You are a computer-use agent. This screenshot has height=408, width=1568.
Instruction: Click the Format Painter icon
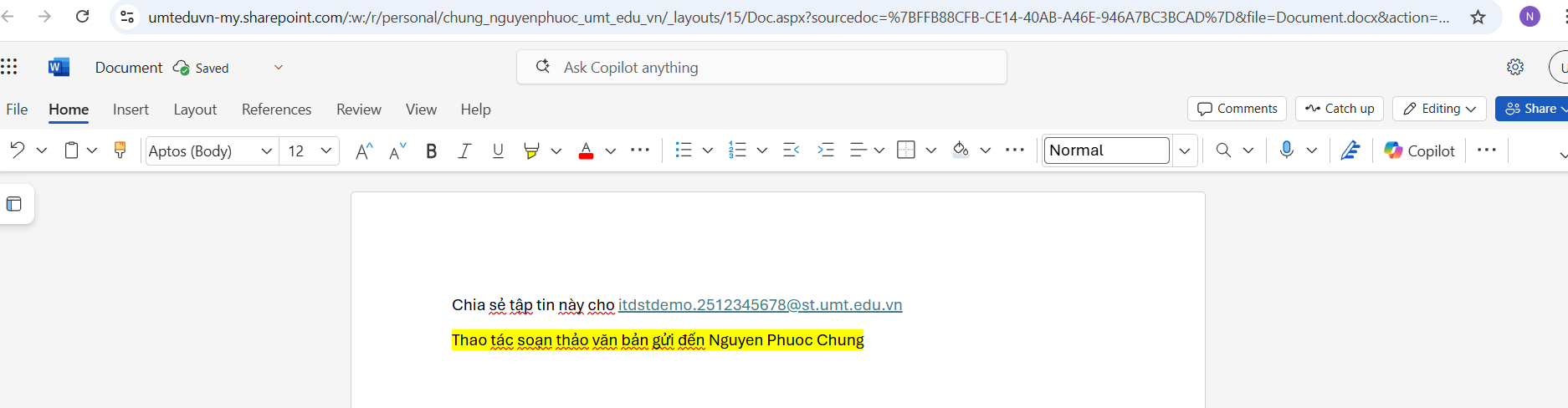(120, 150)
